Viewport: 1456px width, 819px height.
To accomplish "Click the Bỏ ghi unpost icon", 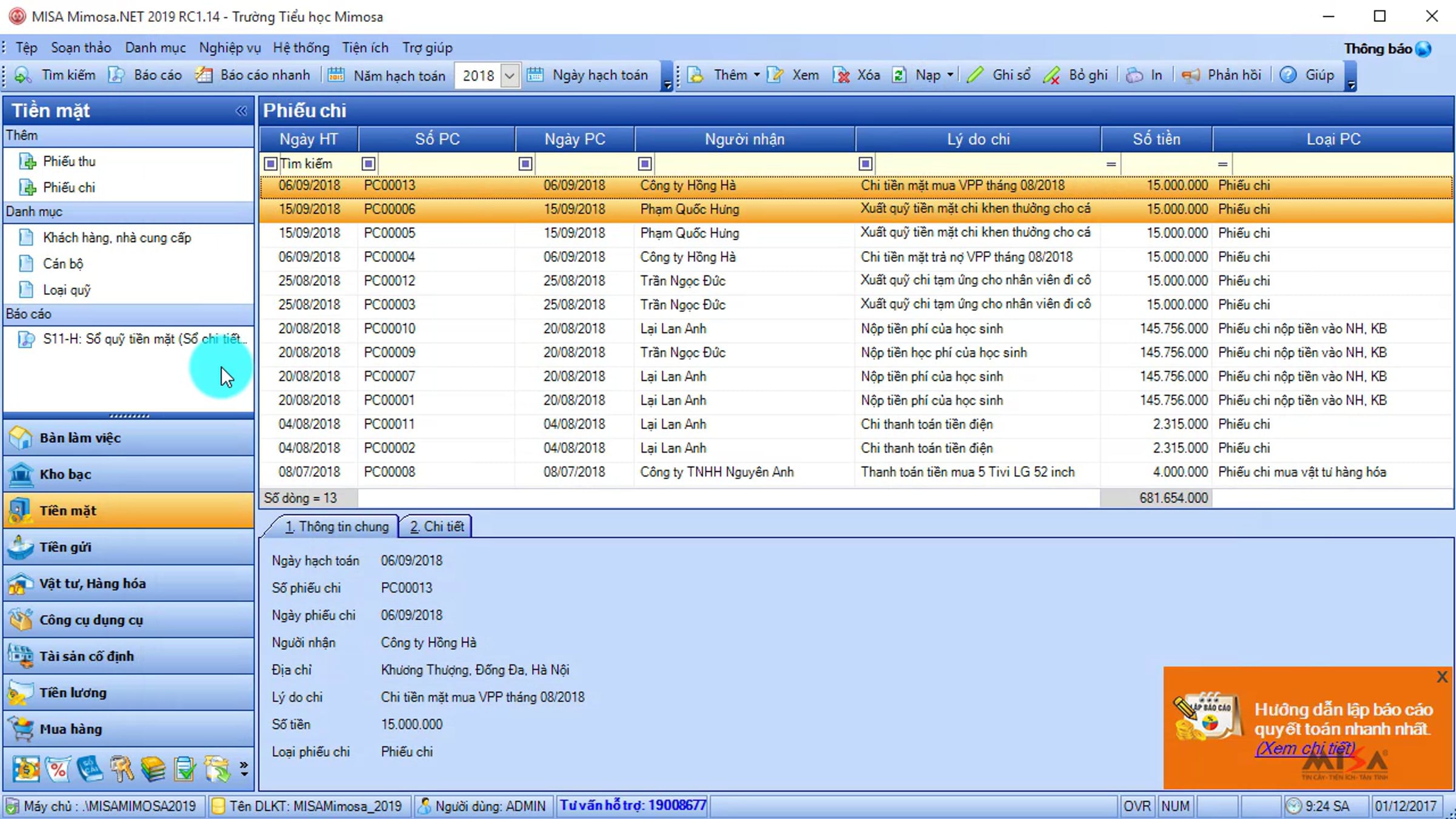I will click(1052, 75).
